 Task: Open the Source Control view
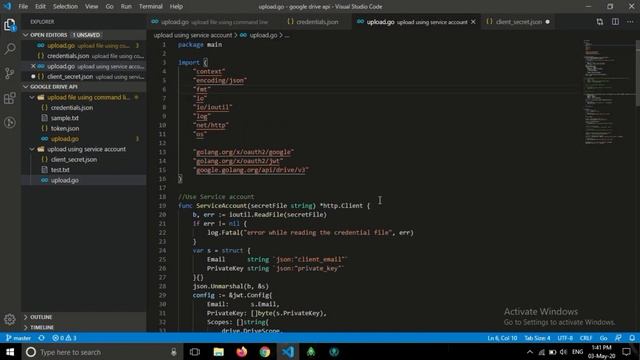pos(10,73)
